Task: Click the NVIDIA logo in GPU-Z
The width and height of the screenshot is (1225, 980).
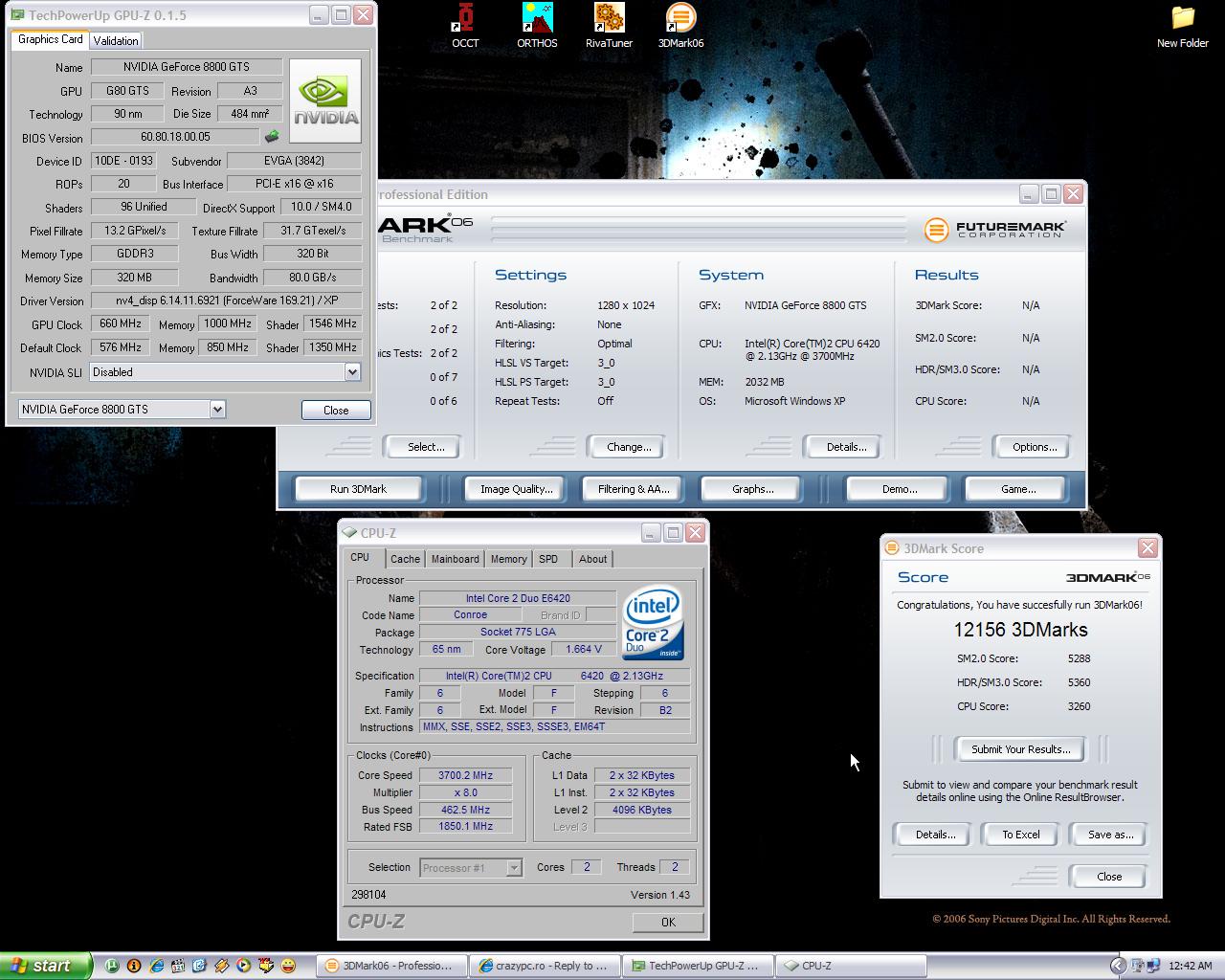Action: pyautogui.click(x=325, y=101)
